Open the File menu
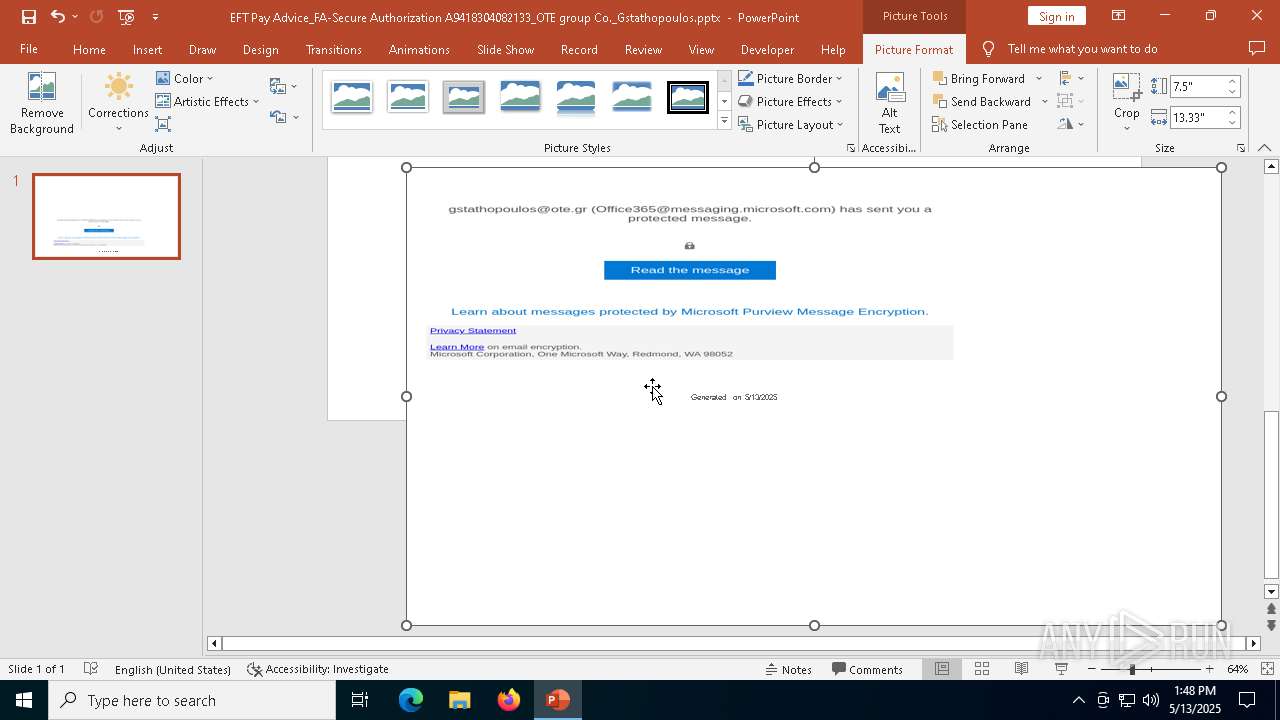The image size is (1280, 720). coord(29,49)
